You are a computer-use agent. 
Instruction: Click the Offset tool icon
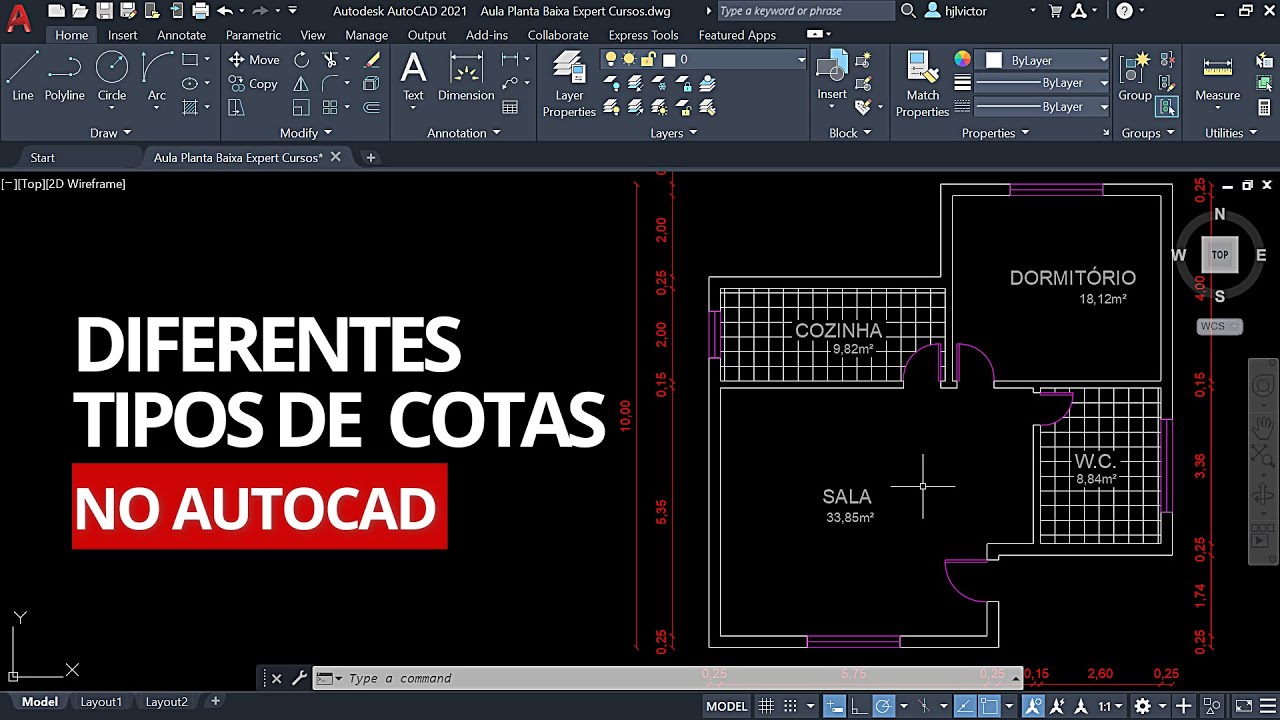pyautogui.click(x=371, y=107)
